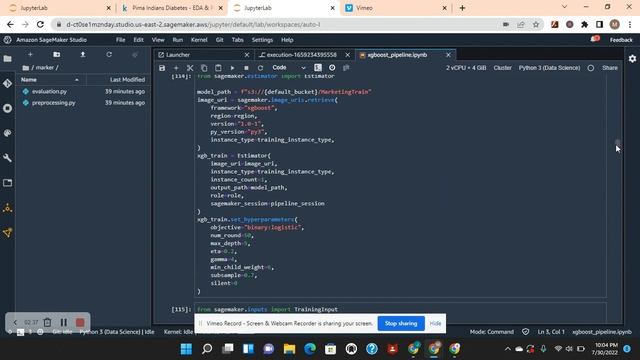Image resolution: width=640 pixels, height=360 pixels.
Task: Click the 2 vCPU + 4 GiB instance selector
Action: pos(466,68)
